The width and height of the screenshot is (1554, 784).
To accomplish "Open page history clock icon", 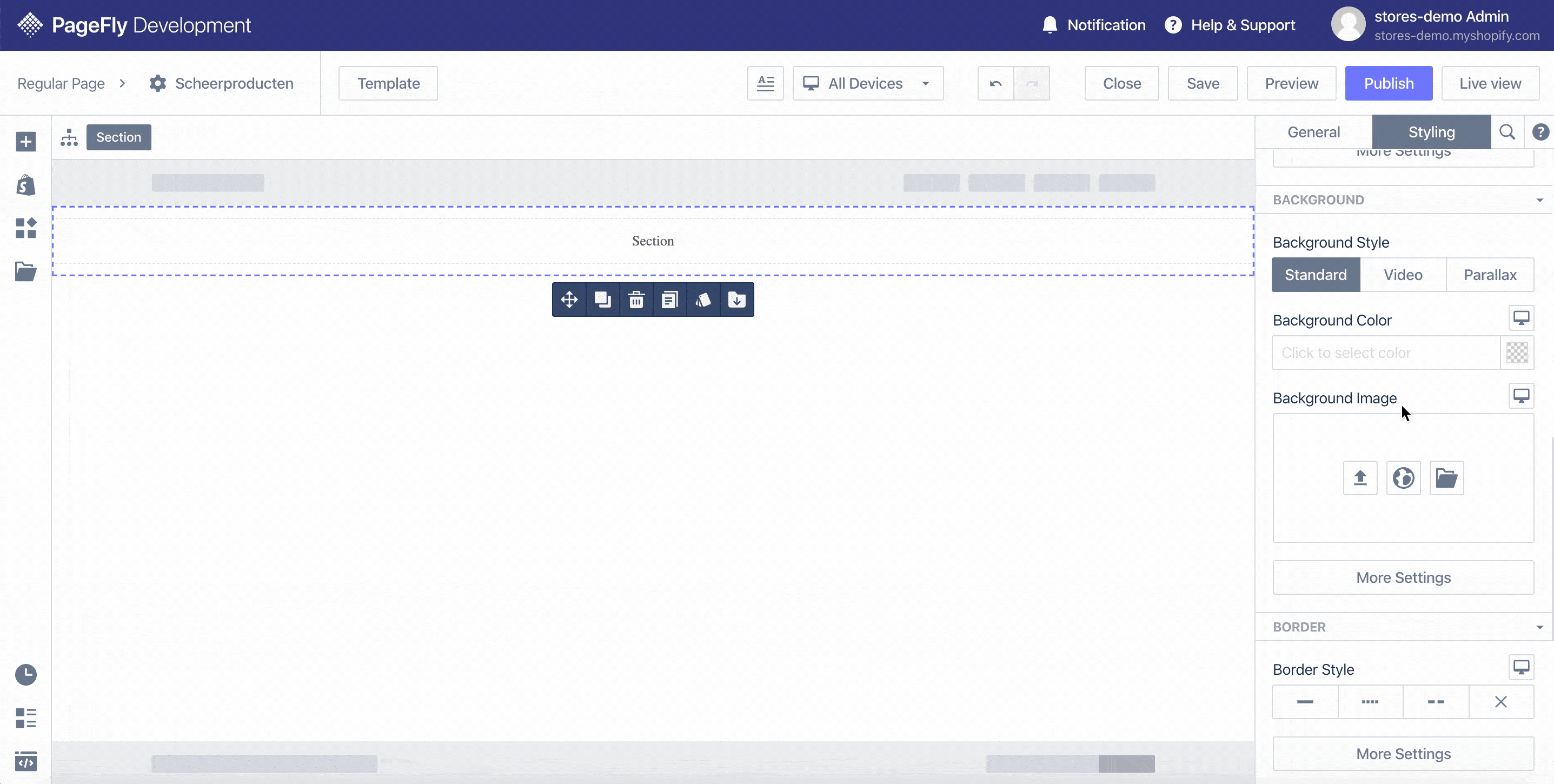I will (25, 675).
